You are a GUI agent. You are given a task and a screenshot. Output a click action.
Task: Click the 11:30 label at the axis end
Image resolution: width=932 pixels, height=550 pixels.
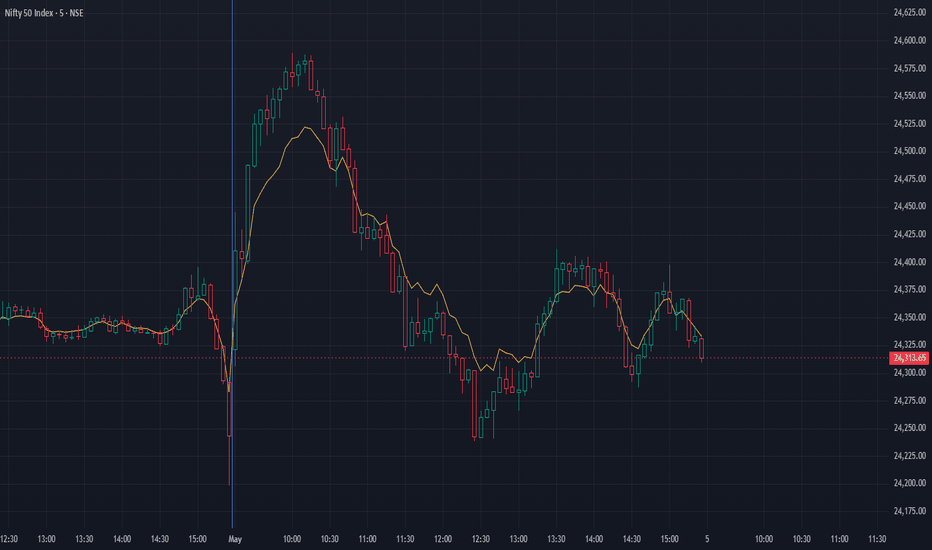pyautogui.click(x=877, y=539)
